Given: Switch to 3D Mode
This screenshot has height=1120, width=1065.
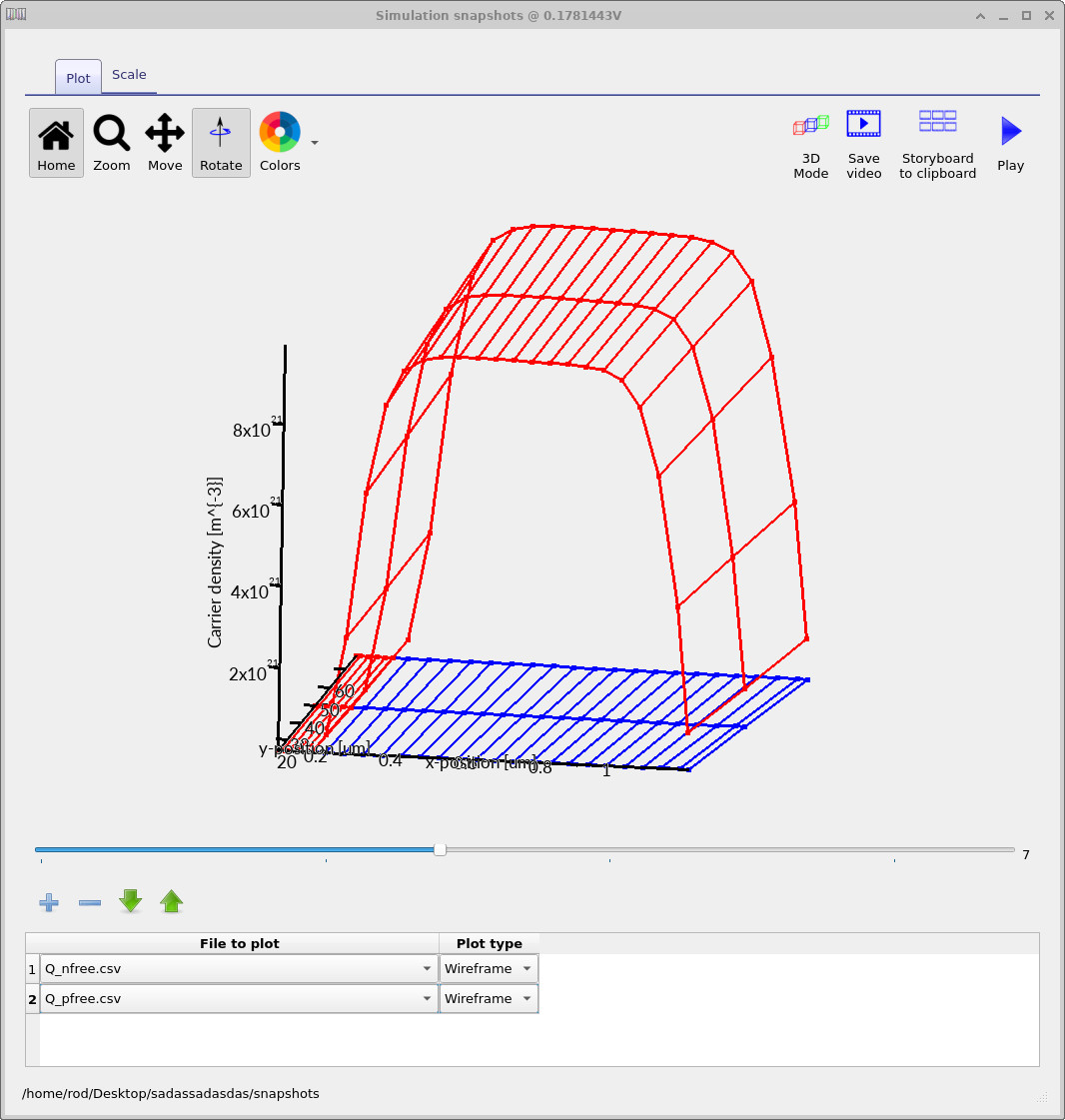Looking at the screenshot, I should click(810, 142).
